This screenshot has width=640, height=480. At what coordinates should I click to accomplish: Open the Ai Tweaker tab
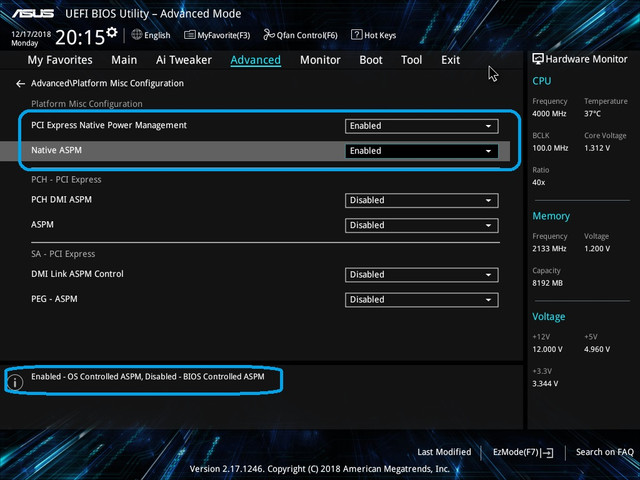[184, 60]
